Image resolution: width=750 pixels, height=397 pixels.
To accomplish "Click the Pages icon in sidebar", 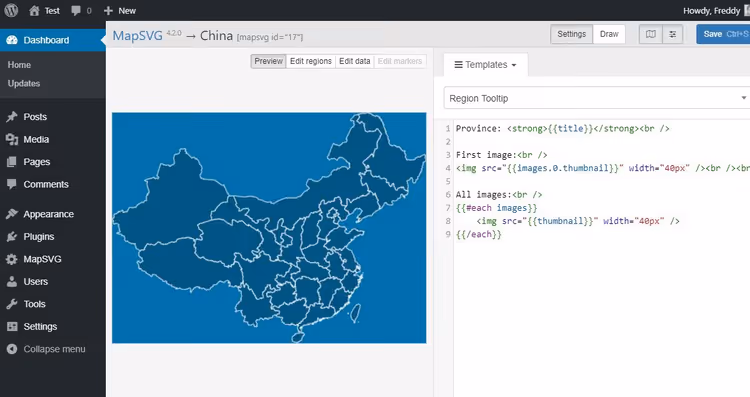I will (x=12, y=162).
